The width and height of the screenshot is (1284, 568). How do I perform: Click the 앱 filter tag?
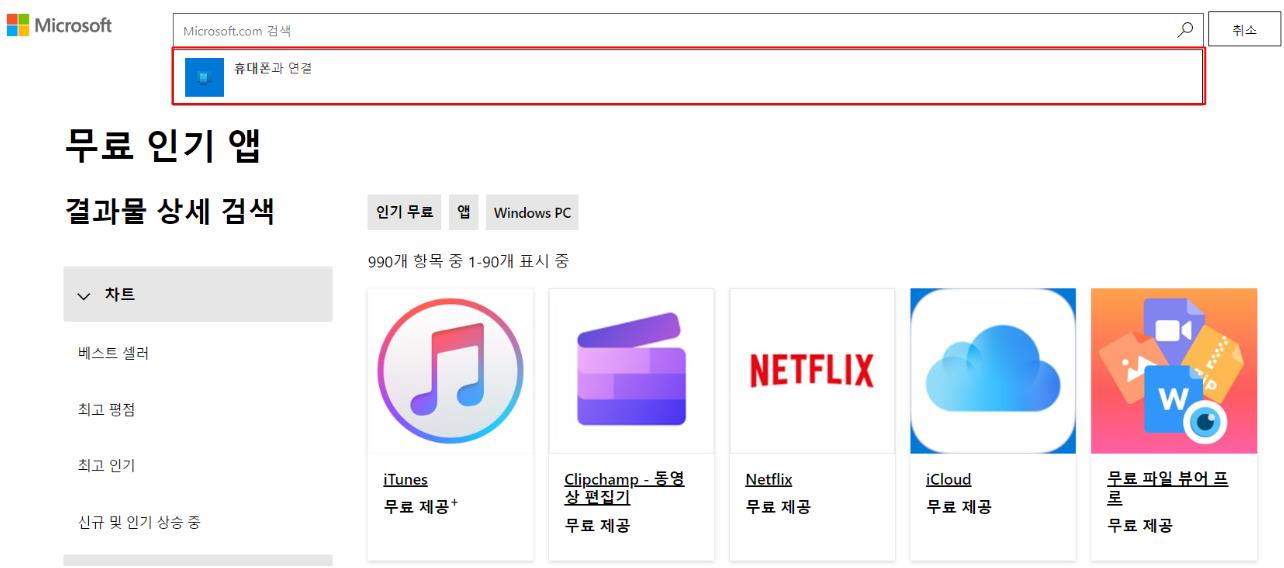coord(464,212)
